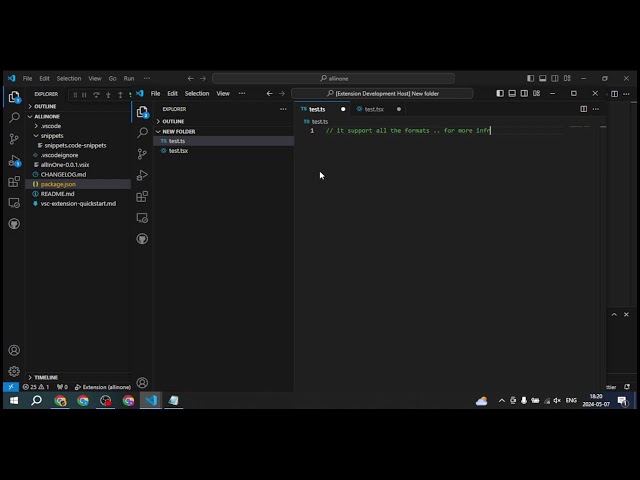This screenshot has width=640, height=480.
Task: Open Windows Start menu
Action: [x=14, y=400]
